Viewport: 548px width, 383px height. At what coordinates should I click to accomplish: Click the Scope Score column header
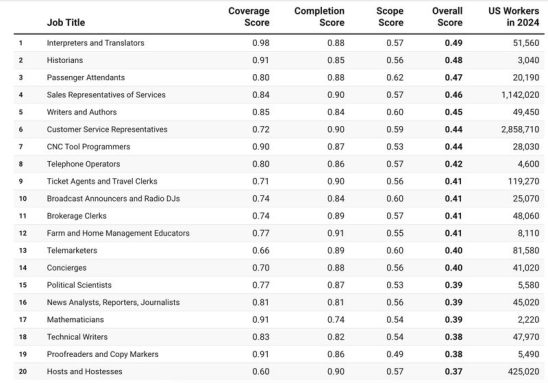pos(390,17)
